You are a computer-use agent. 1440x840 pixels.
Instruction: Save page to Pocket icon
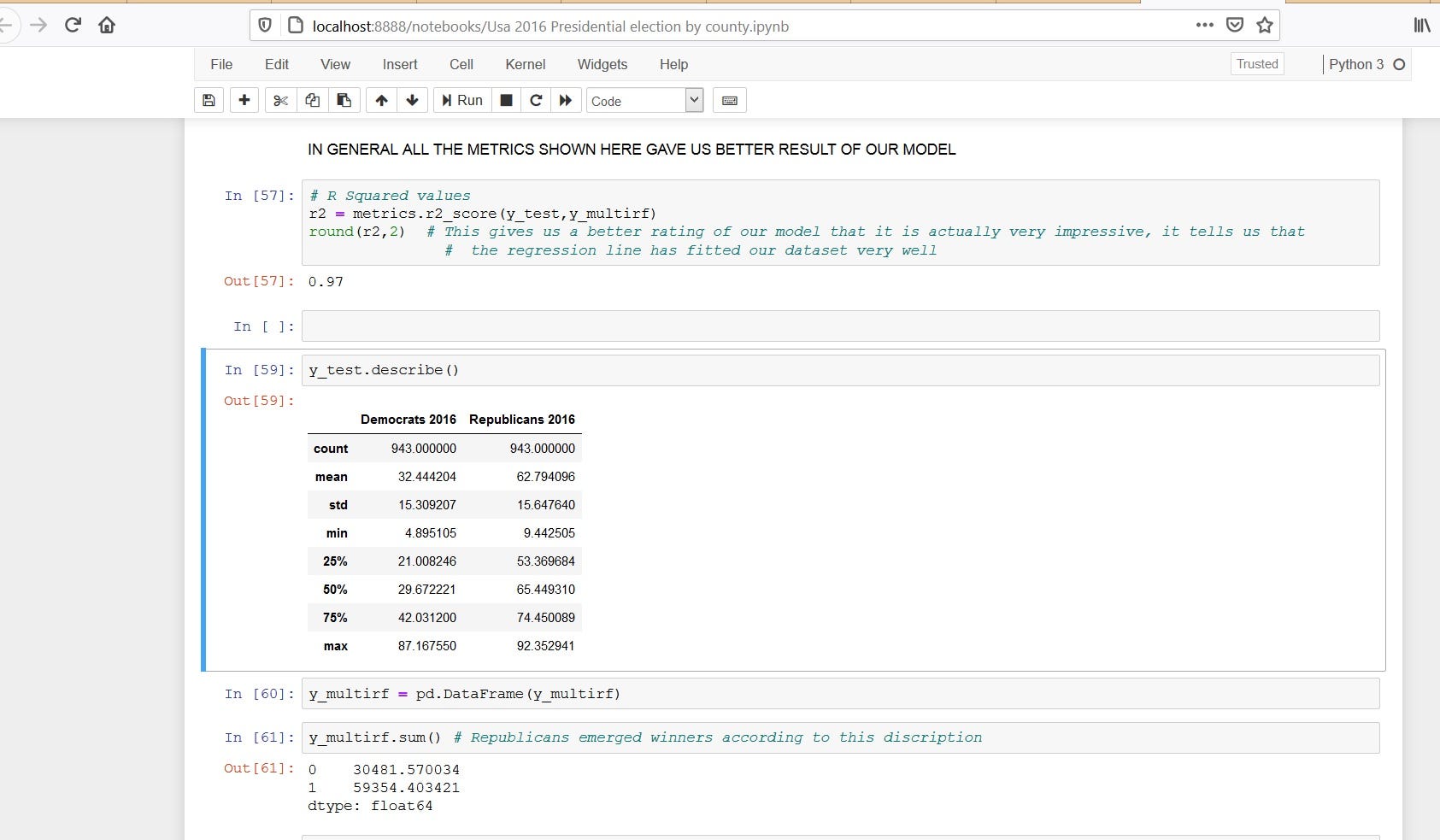[x=1235, y=25]
